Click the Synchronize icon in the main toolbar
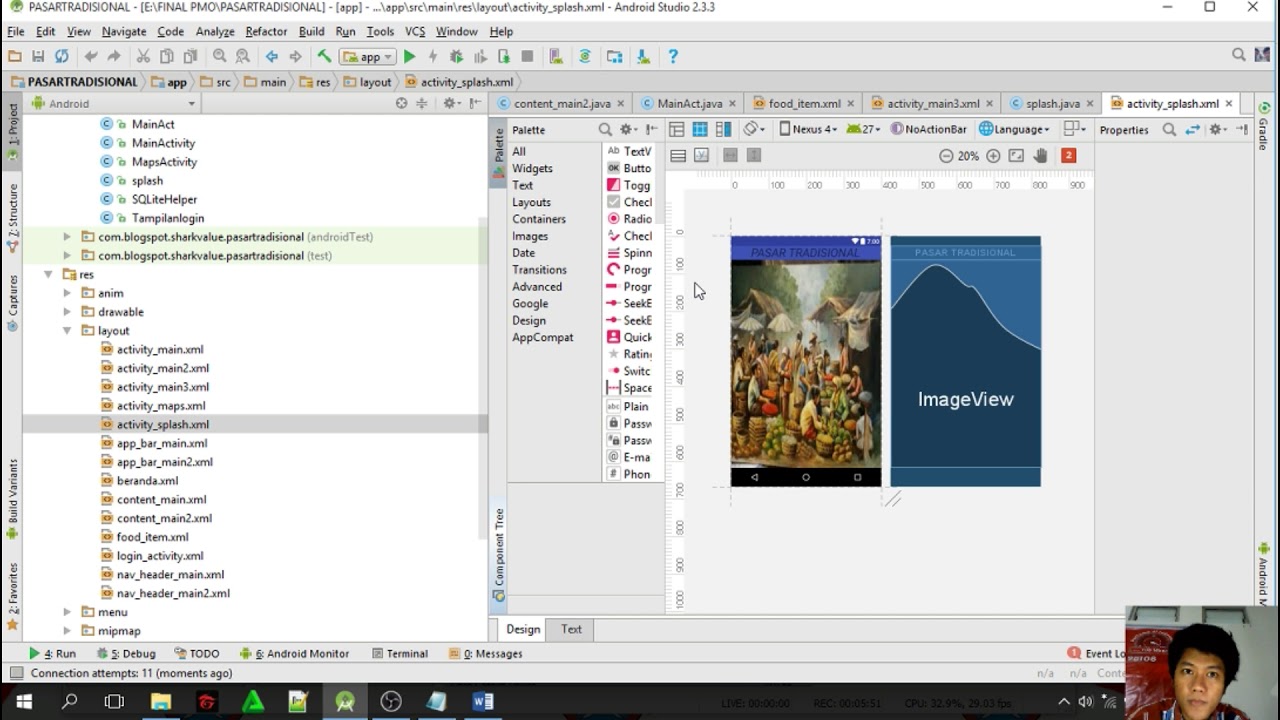Screen dimensions: 1280x720 tap(62, 57)
